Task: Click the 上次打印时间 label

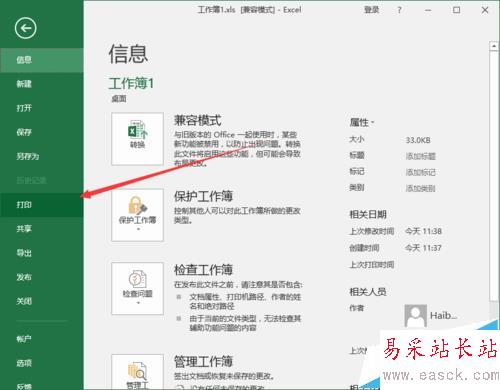Action: click(372, 265)
